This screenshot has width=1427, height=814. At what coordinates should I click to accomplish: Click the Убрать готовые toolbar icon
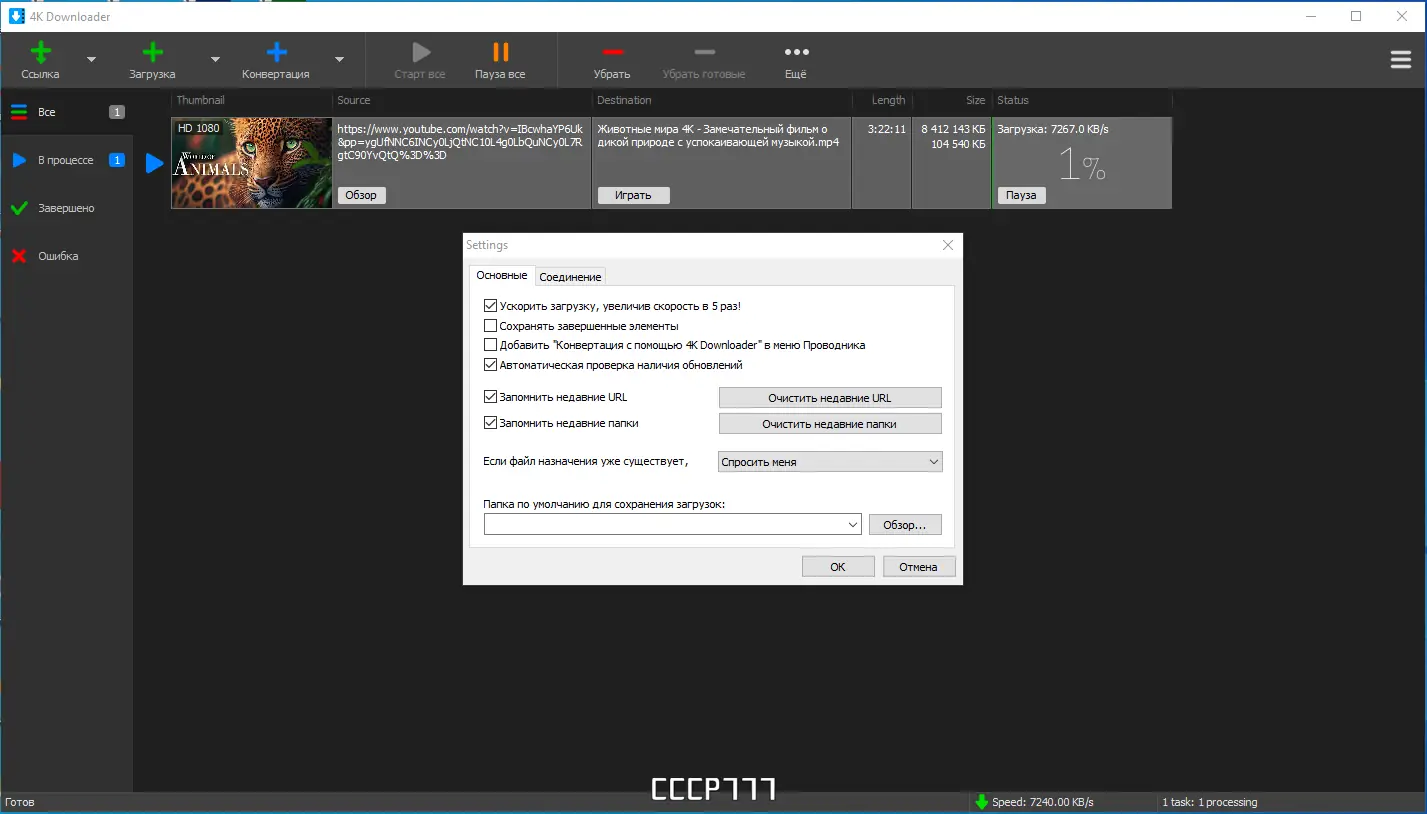click(704, 52)
